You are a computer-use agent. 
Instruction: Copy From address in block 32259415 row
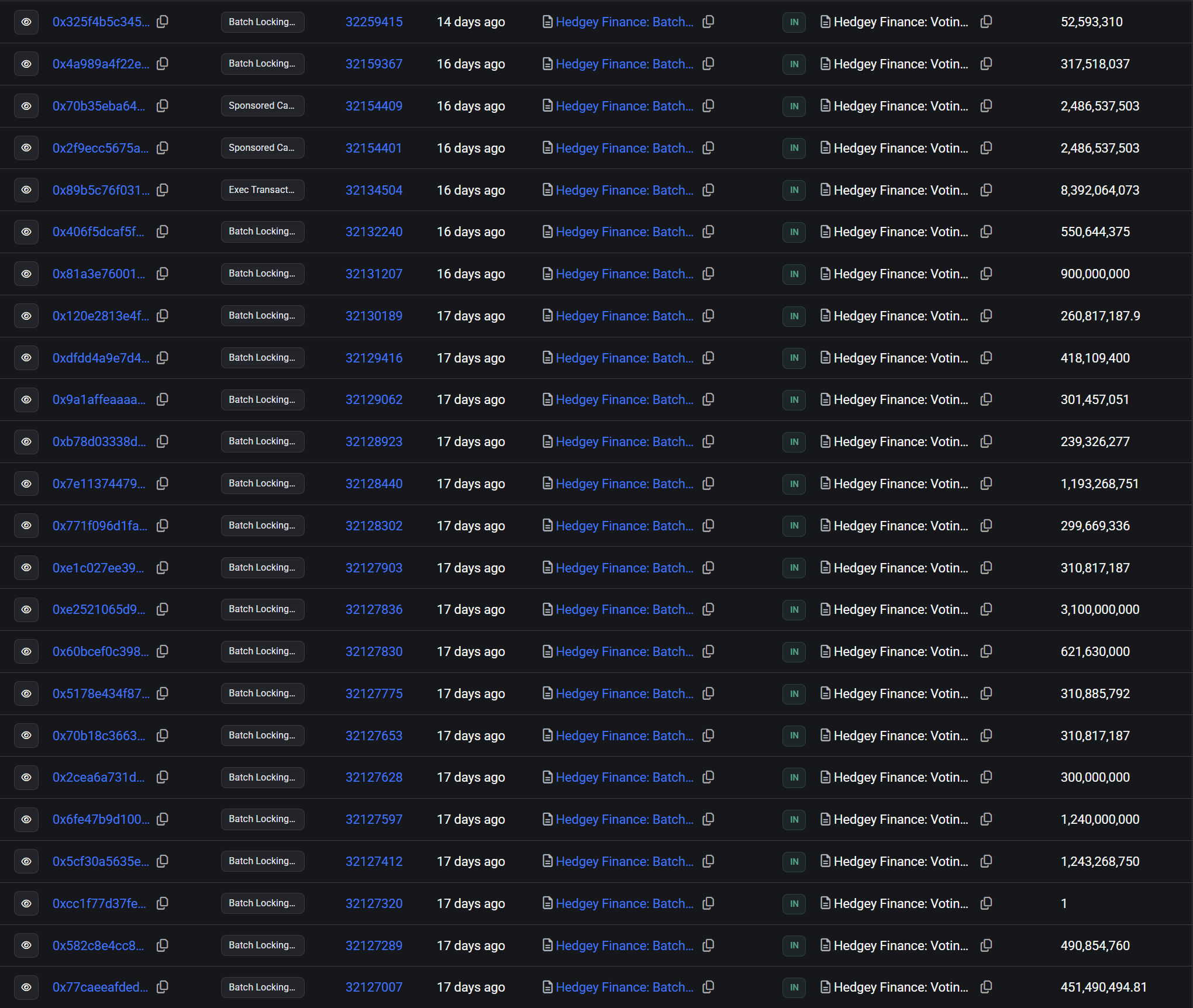708,22
